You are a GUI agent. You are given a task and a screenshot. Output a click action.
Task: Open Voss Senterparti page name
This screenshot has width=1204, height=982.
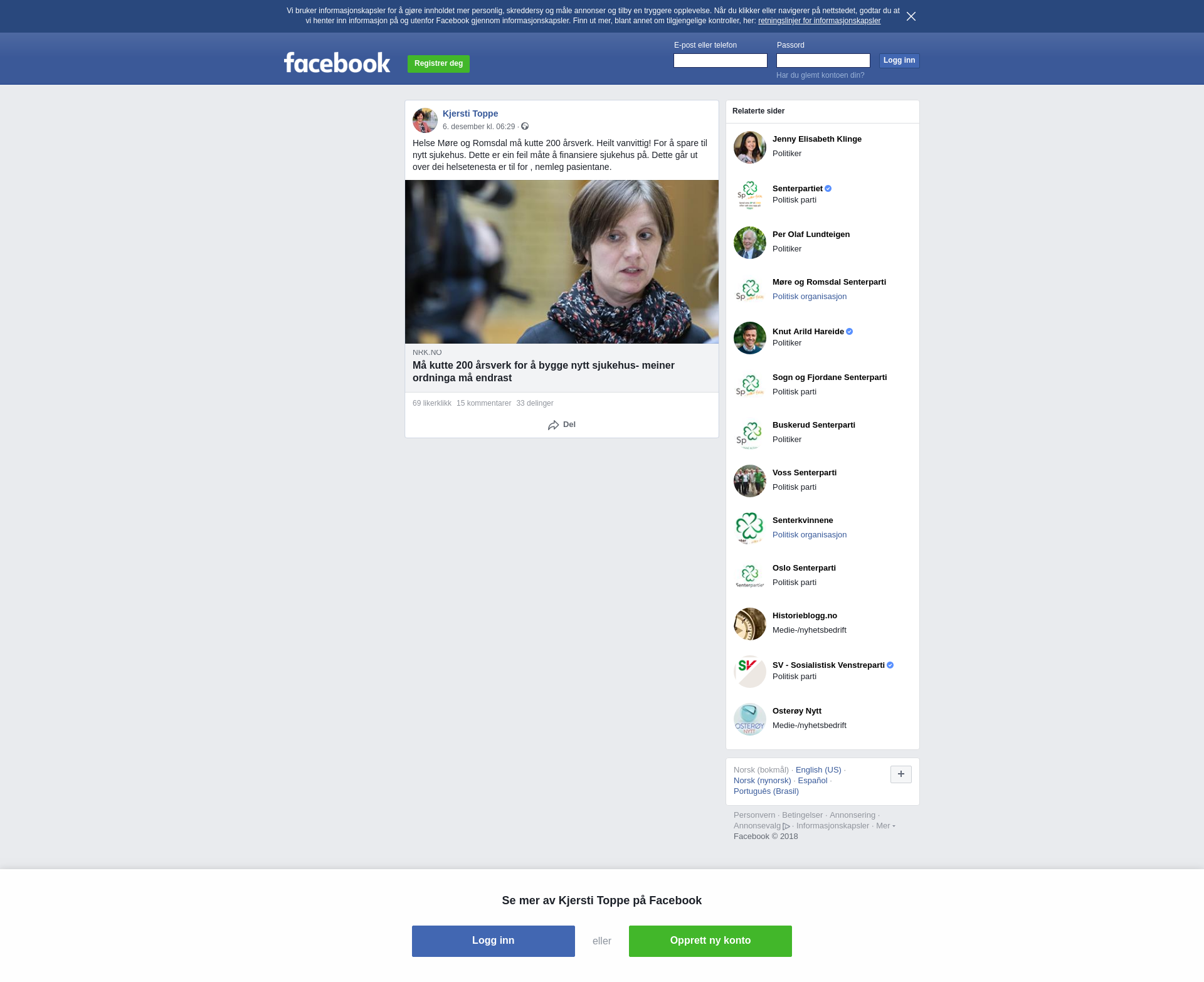pyautogui.click(x=805, y=473)
